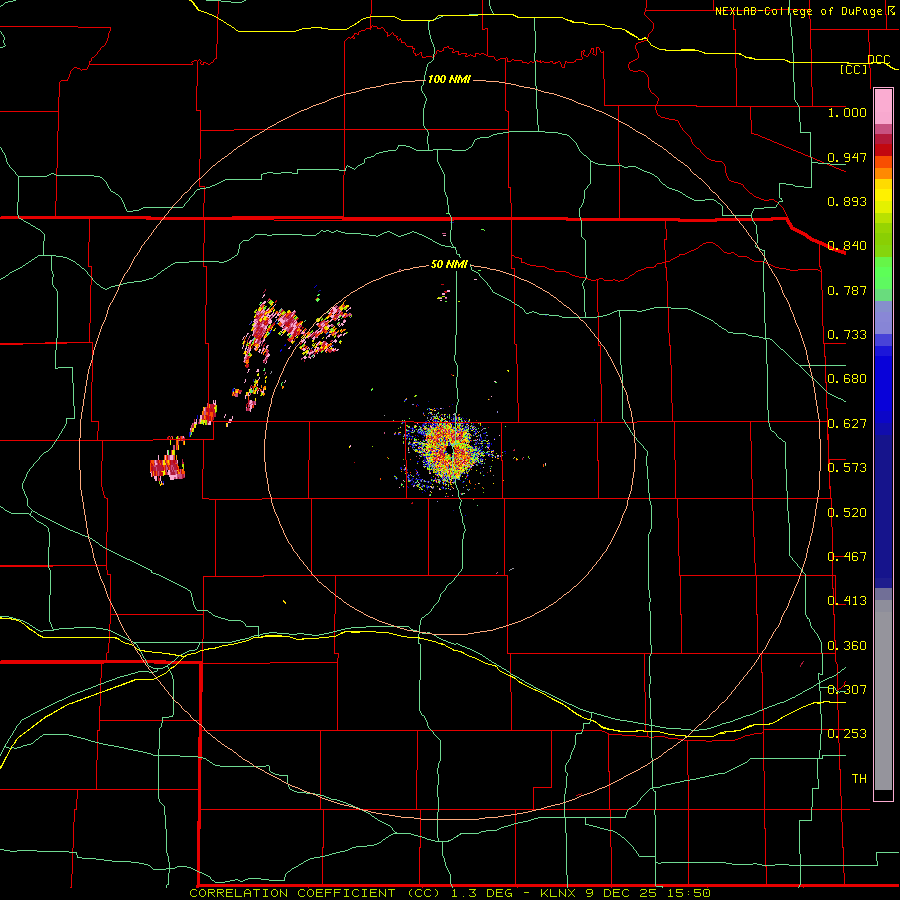Click the 0.840 color scale label
The width and height of the screenshot is (900, 900).
click(x=847, y=246)
